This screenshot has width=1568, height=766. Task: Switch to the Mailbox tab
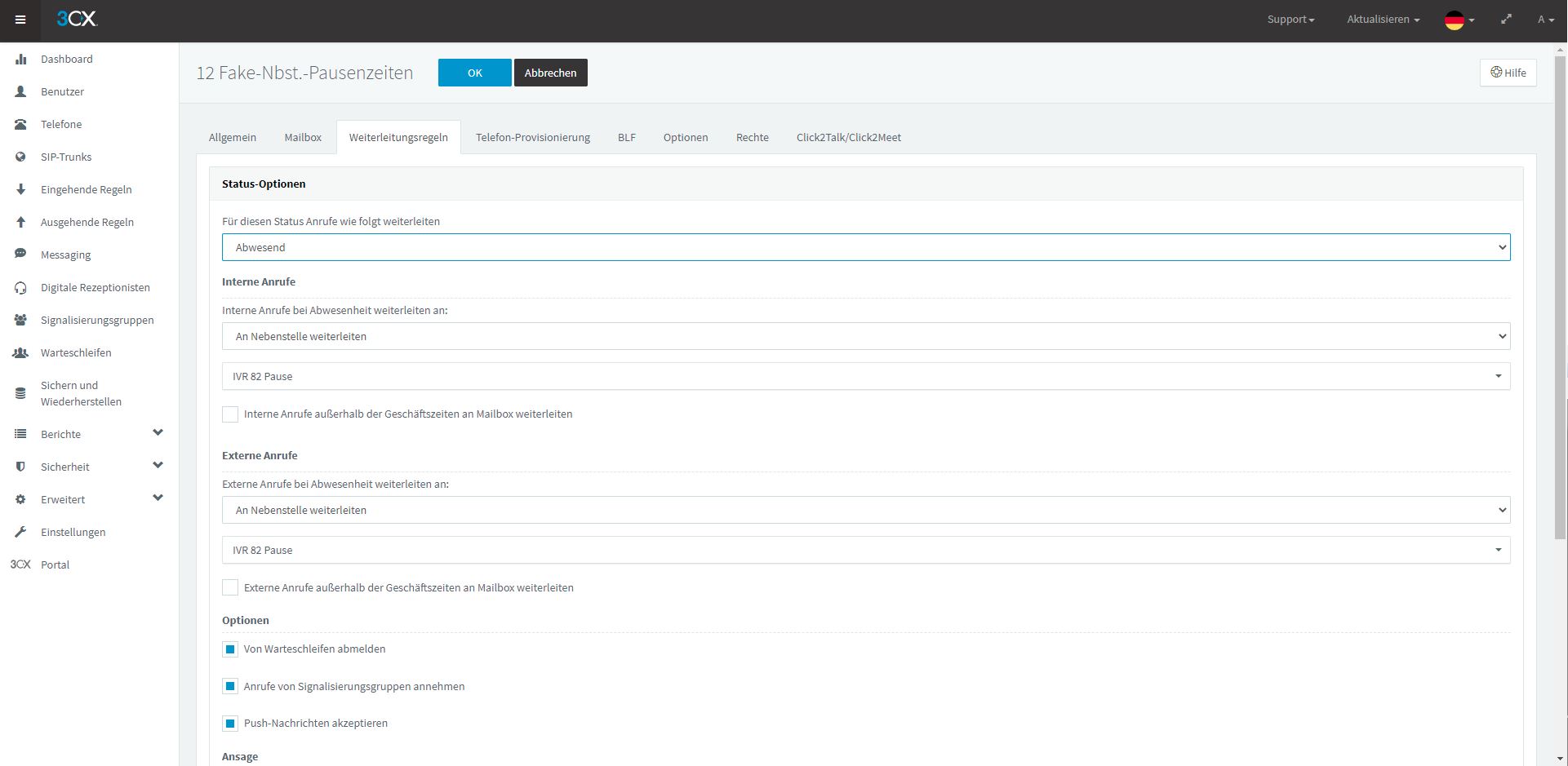pos(303,137)
